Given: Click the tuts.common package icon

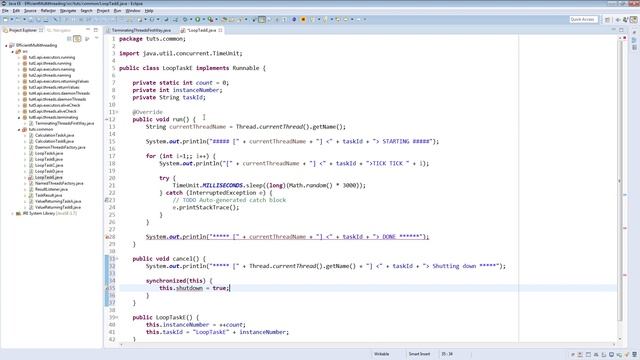Looking at the screenshot, I should (24, 129).
